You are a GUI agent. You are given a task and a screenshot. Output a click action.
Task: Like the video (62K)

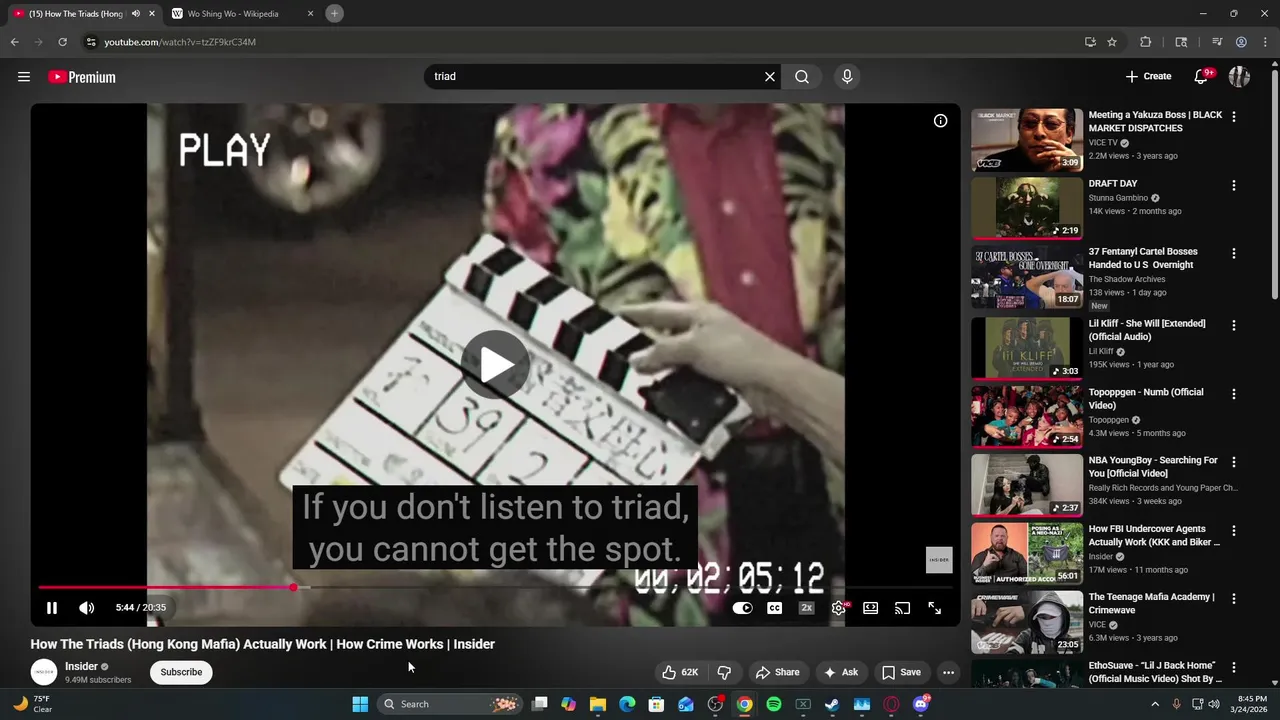(x=680, y=672)
